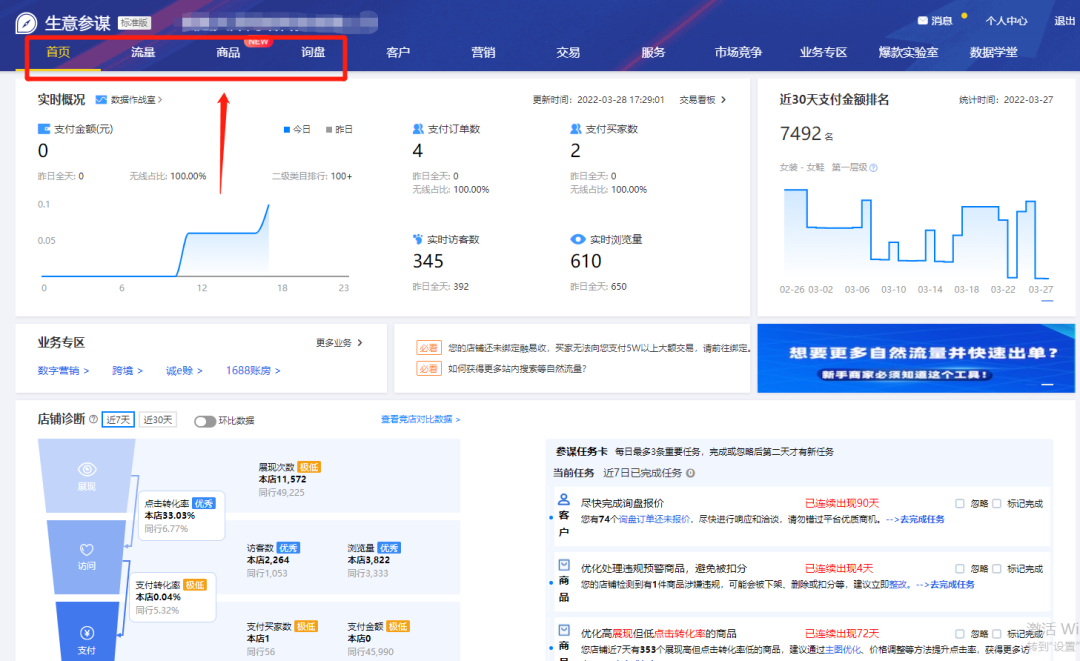Viewport: 1080px width, 661px height.
Task: Go to 服务 tab
Action: [x=653, y=52]
